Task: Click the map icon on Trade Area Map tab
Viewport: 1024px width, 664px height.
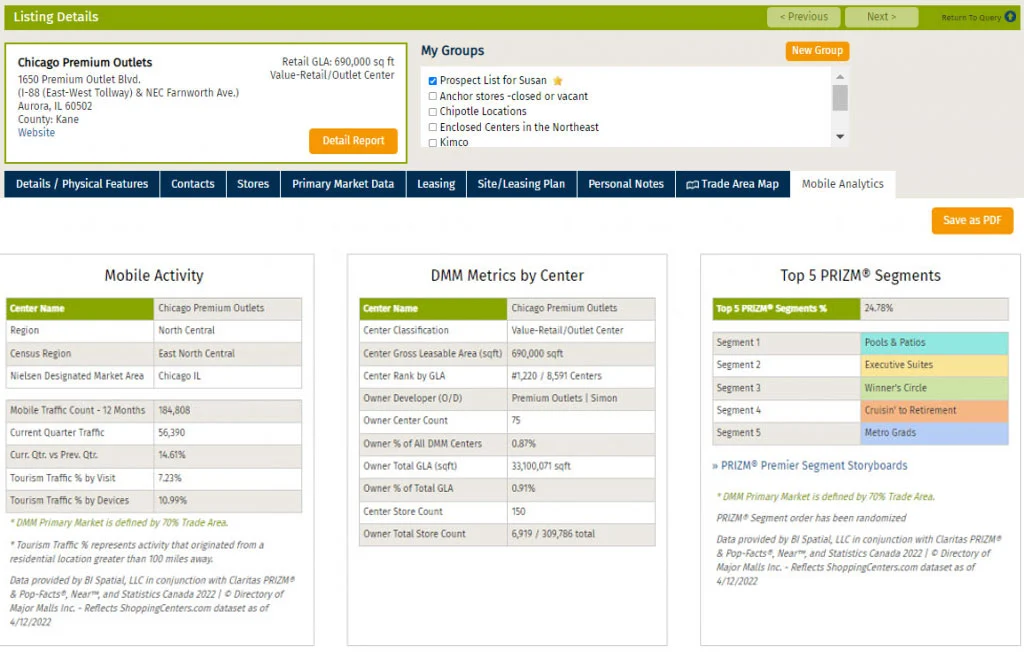Action: click(692, 185)
